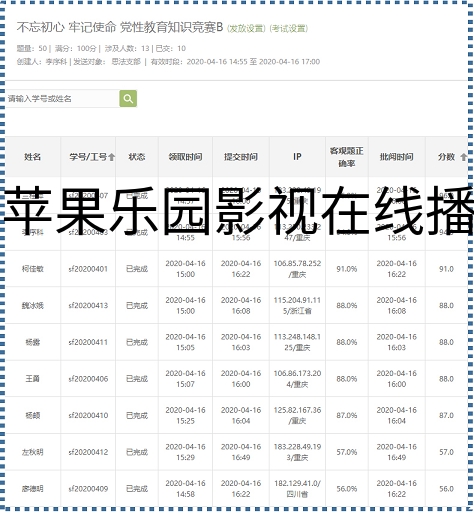Click student ID sf20200413
This screenshot has width=474, height=513.
(88, 305)
